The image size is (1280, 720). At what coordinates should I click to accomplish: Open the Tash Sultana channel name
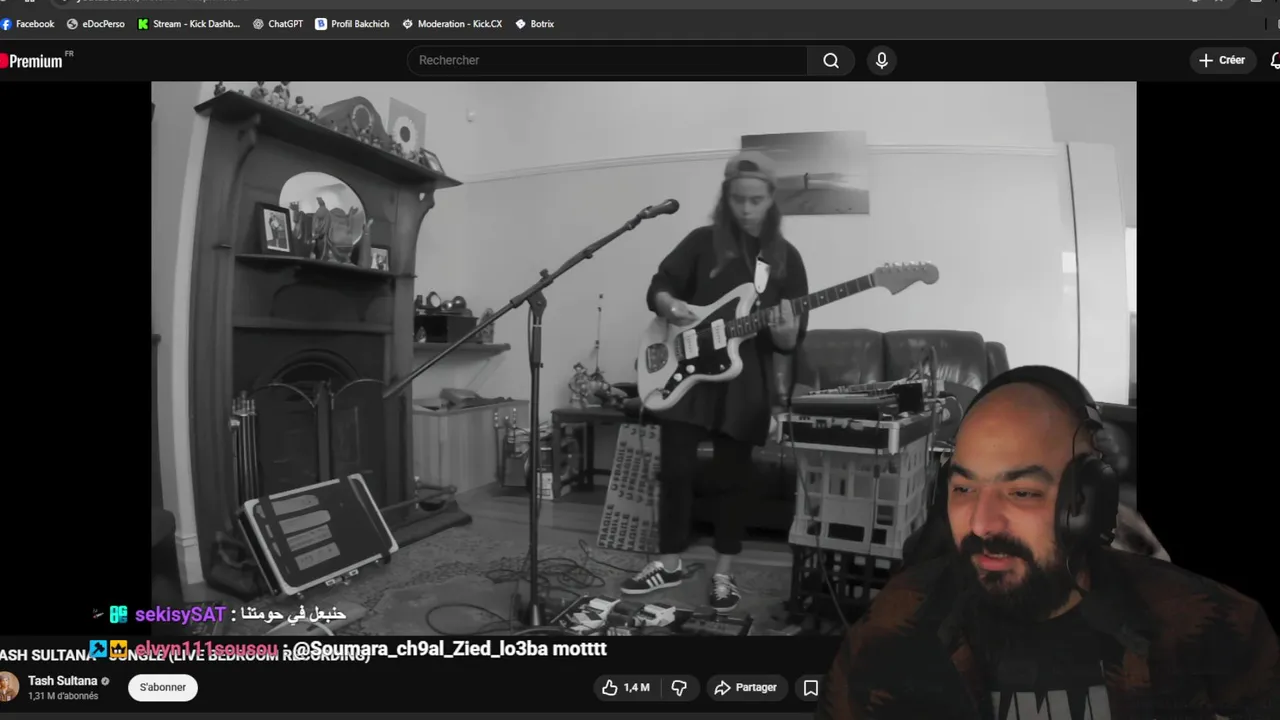(x=62, y=681)
